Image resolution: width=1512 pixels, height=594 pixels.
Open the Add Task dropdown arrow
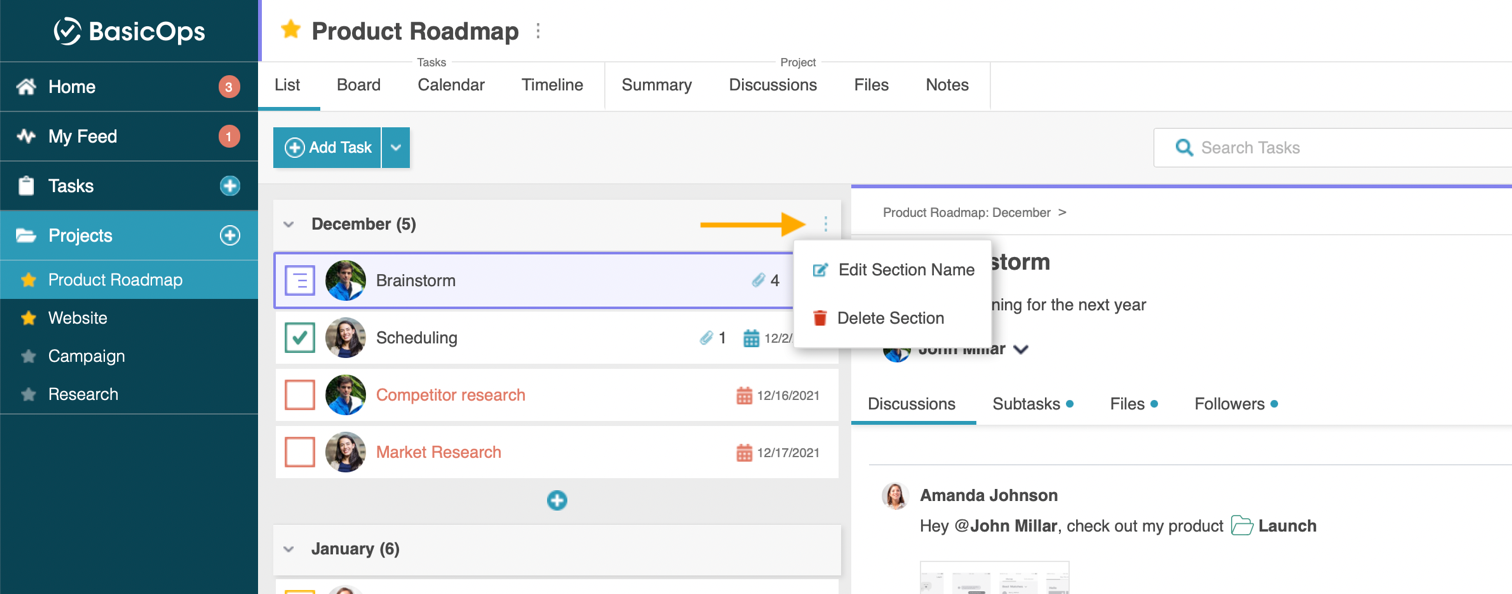[396, 148]
